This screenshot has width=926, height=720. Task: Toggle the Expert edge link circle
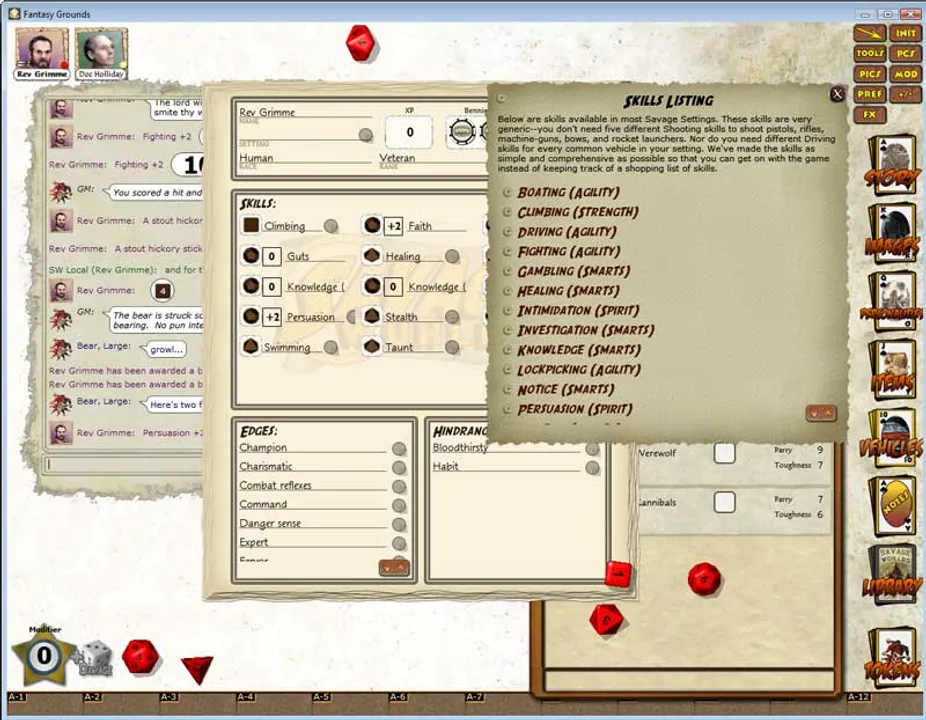click(x=399, y=543)
